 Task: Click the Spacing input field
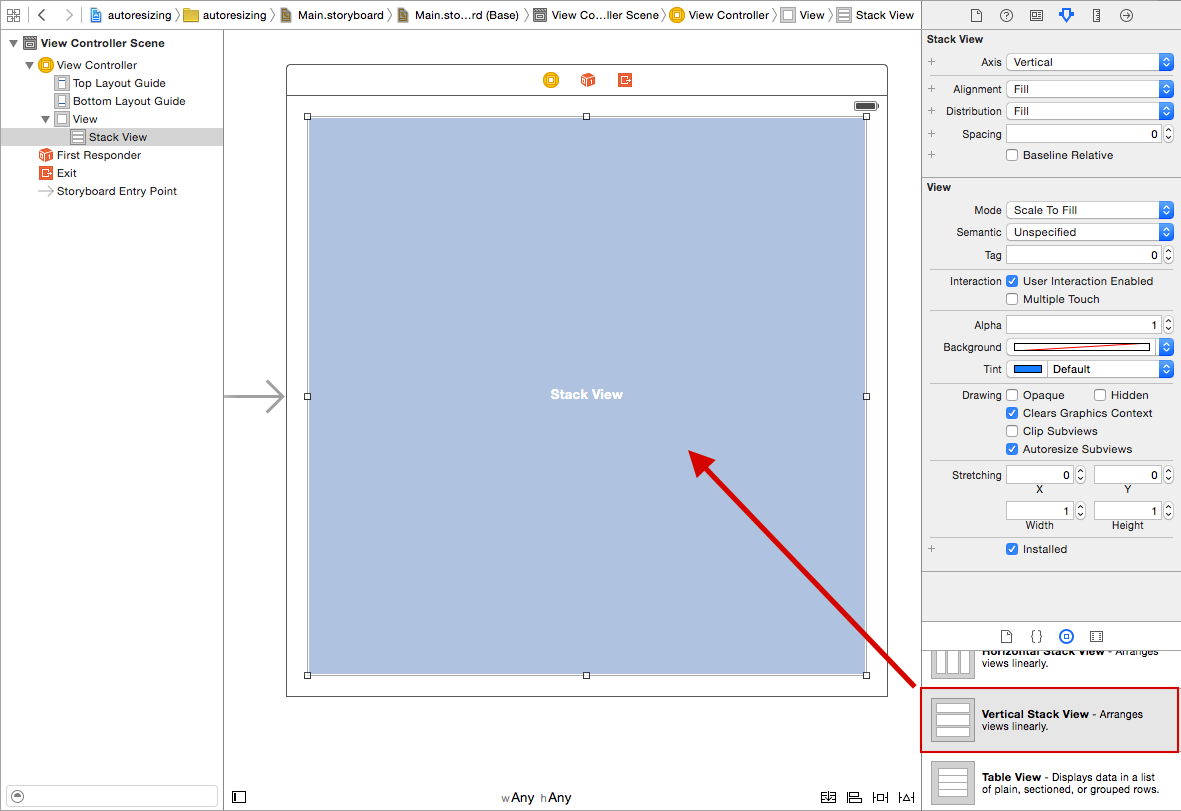tap(1084, 134)
